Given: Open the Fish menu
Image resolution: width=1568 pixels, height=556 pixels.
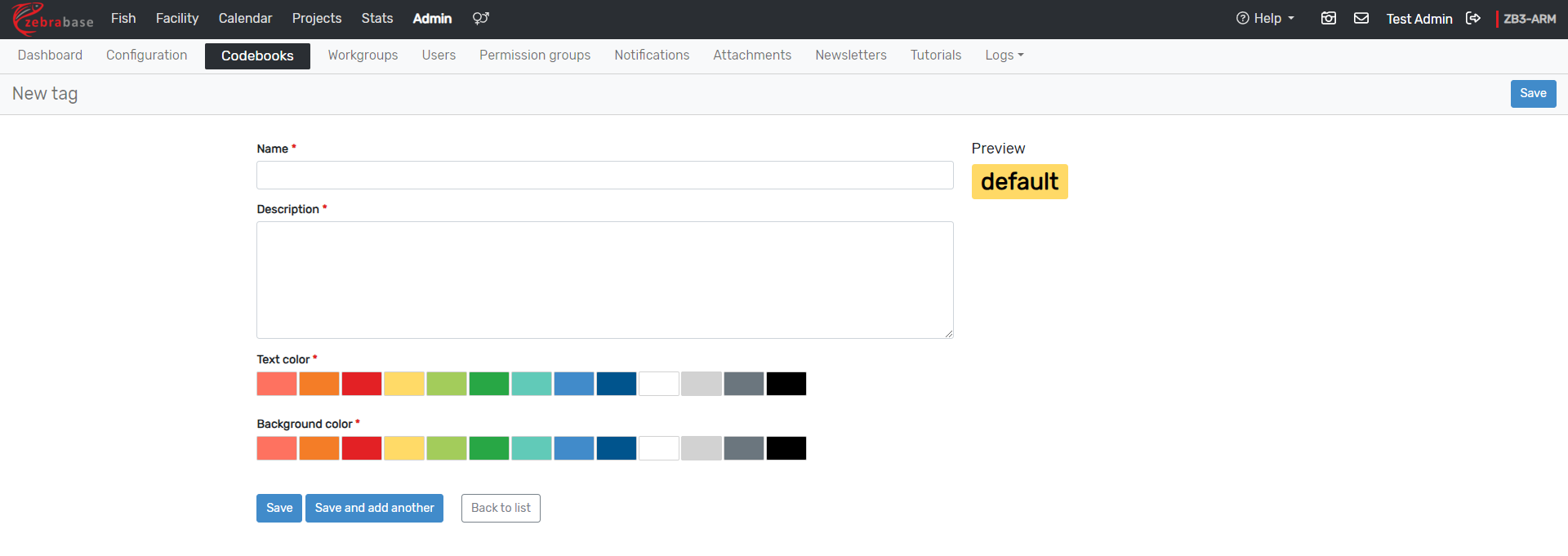Looking at the screenshot, I should tap(123, 19).
